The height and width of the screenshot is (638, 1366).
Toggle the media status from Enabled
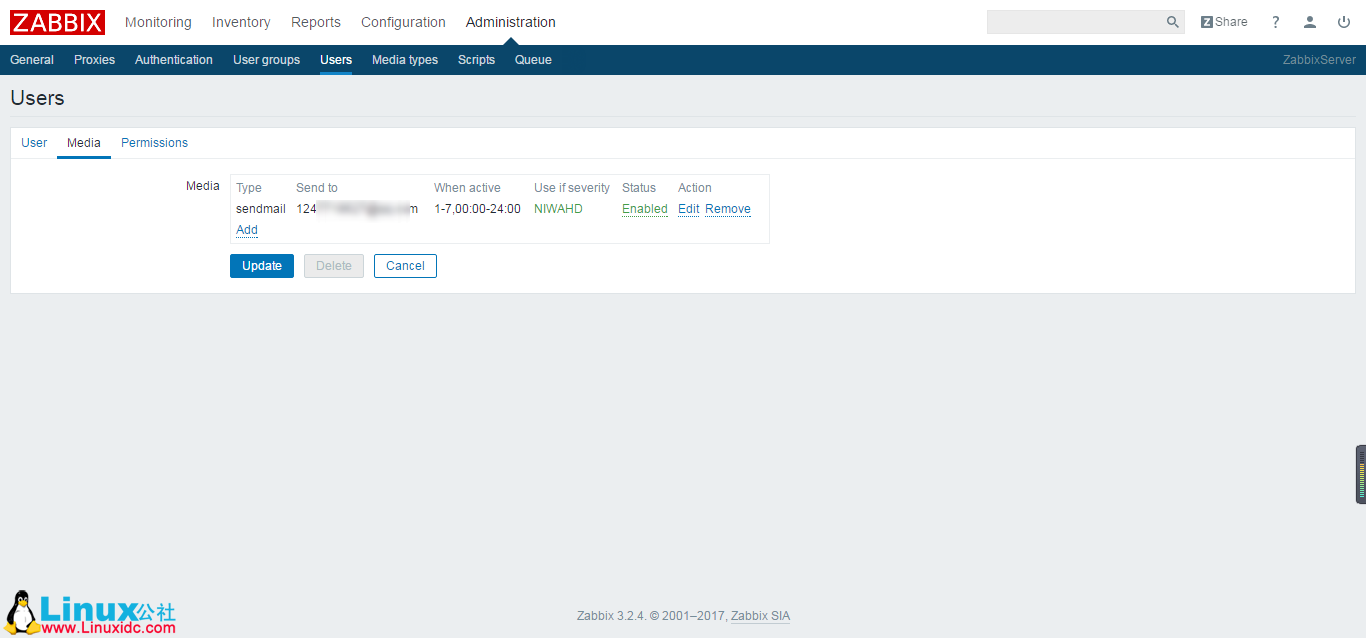click(644, 208)
